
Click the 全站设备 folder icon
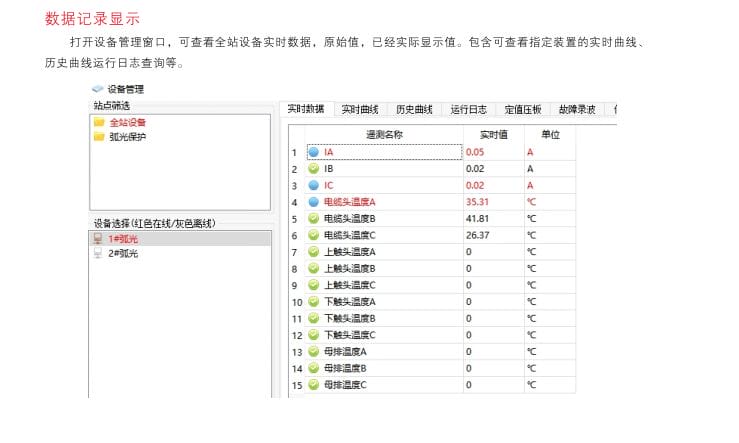click(99, 123)
